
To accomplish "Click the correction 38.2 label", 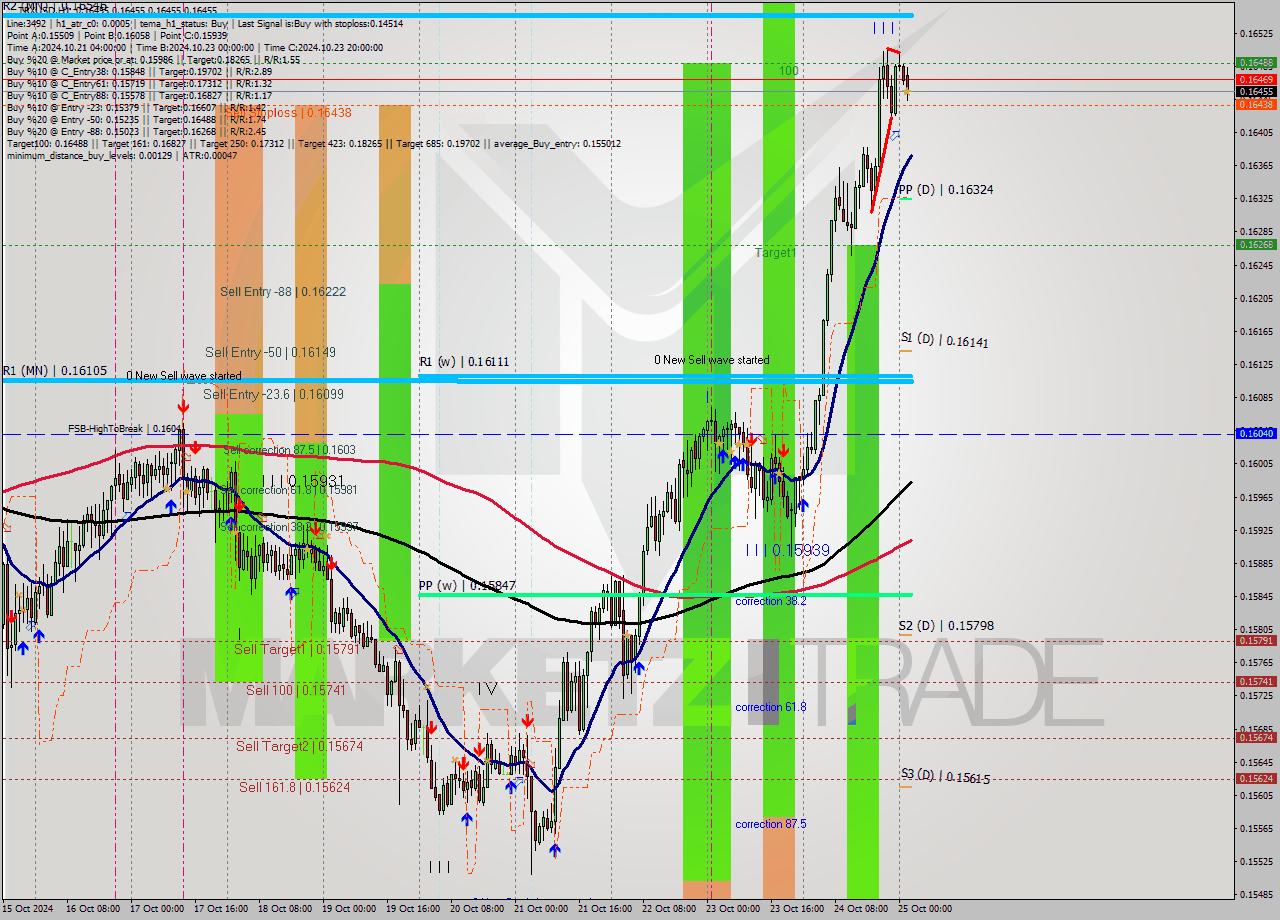I will [x=770, y=601].
